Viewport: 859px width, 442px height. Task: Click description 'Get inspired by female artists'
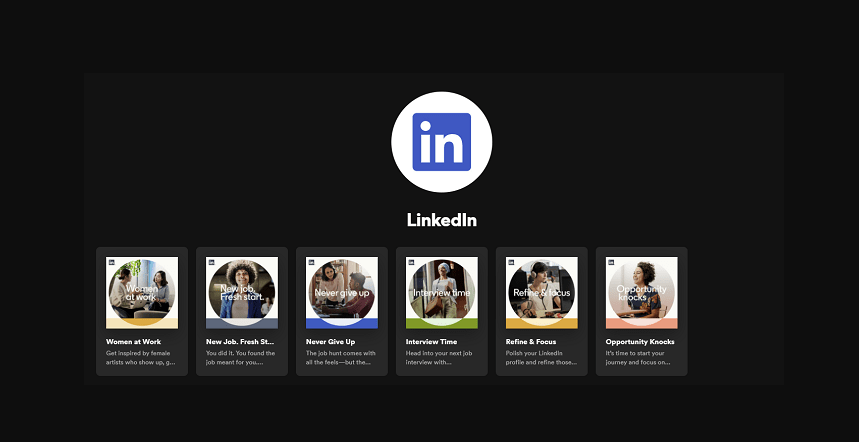(x=141, y=358)
